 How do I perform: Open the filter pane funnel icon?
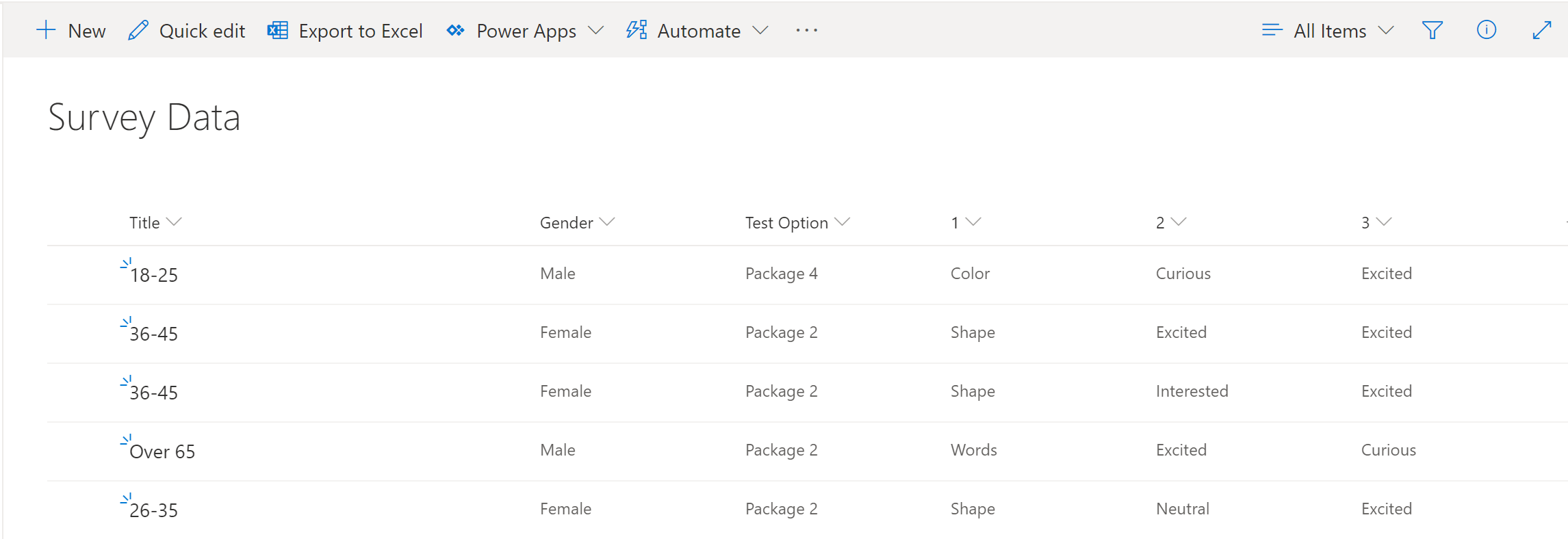pos(1432,30)
